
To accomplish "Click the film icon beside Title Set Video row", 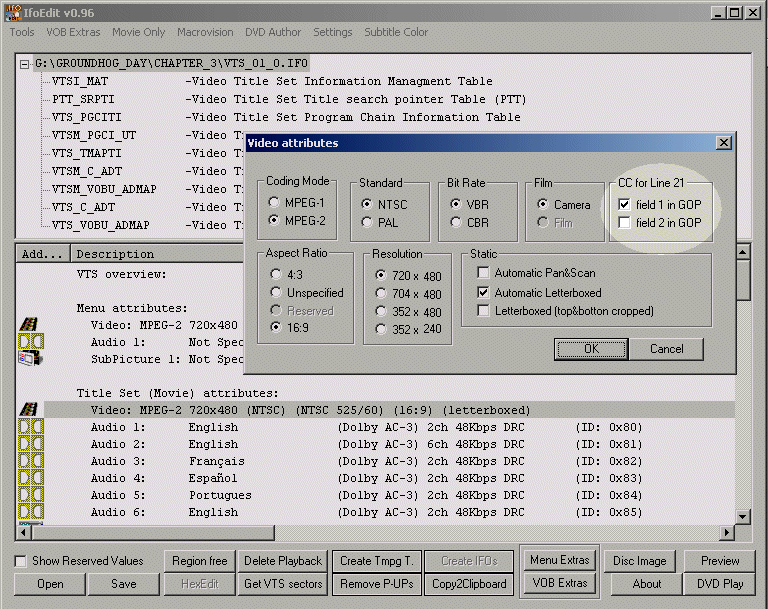I will 29,409.
